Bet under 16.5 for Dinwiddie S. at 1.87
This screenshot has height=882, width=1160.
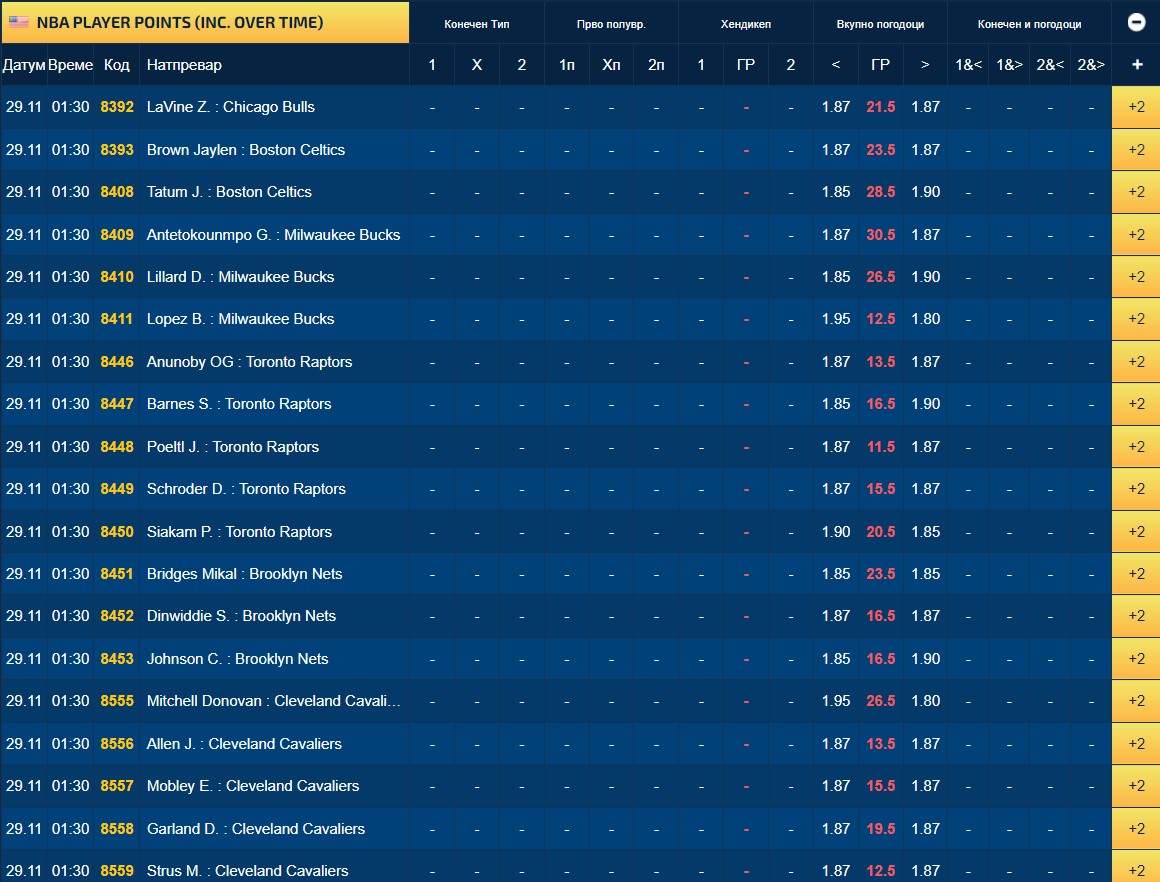point(836,616)
